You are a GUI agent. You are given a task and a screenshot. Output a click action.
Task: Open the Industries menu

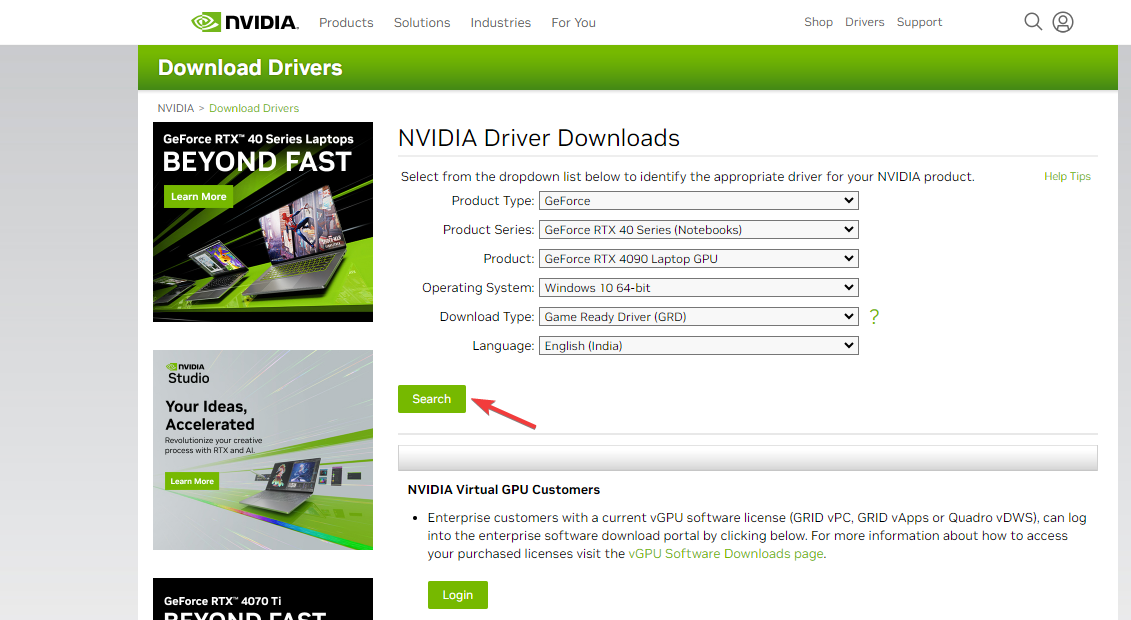[501, 22]
